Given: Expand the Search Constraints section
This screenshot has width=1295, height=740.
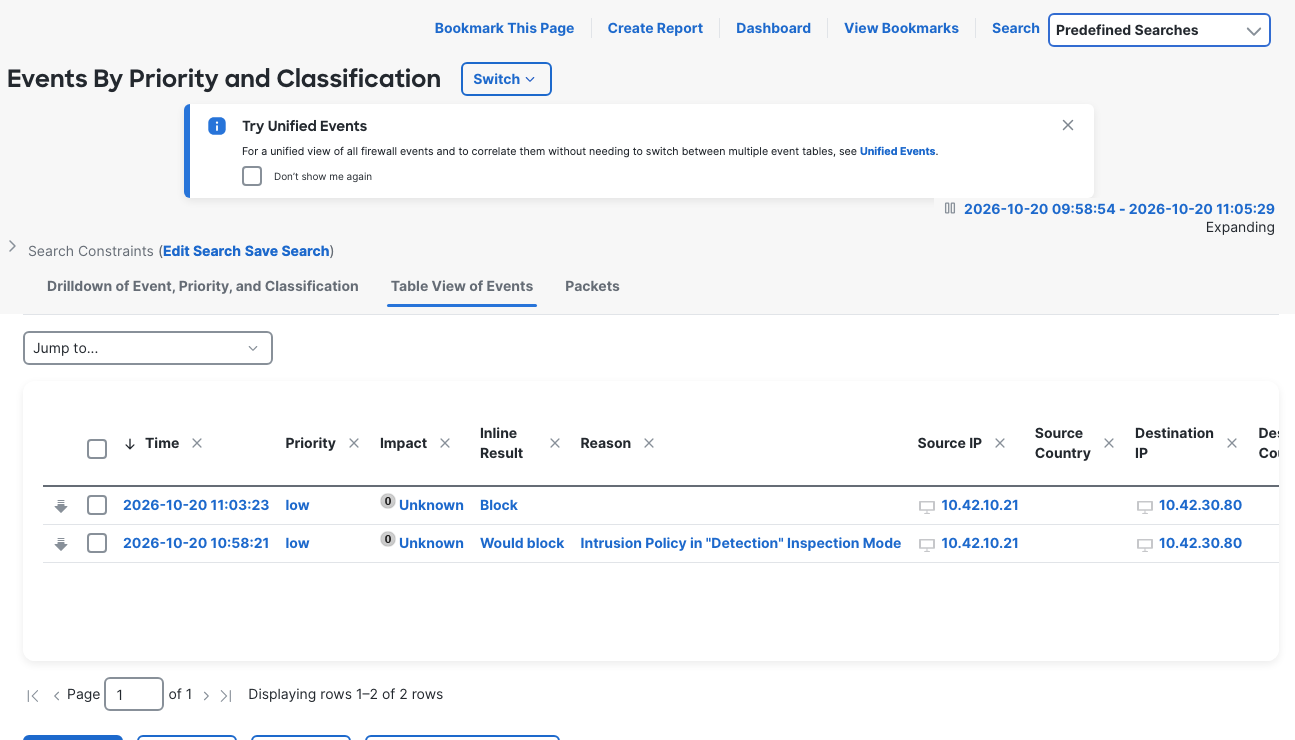Looking at the screenshot, I should pyautogui.click(x=12, y=246).
